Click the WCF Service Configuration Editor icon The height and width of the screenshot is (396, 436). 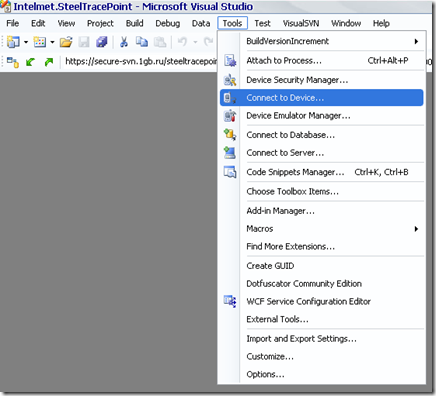(230, 301)
